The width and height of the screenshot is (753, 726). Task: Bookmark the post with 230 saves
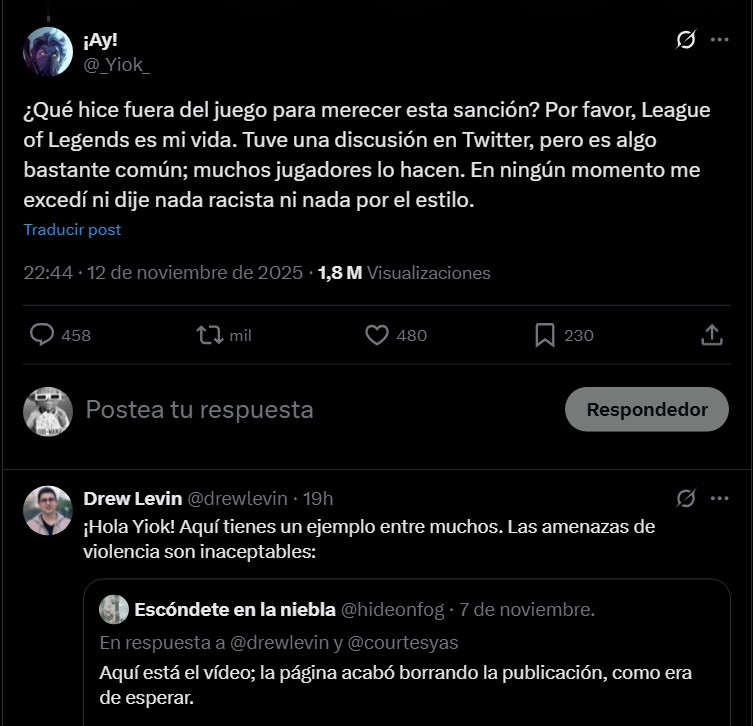[545, 335]
